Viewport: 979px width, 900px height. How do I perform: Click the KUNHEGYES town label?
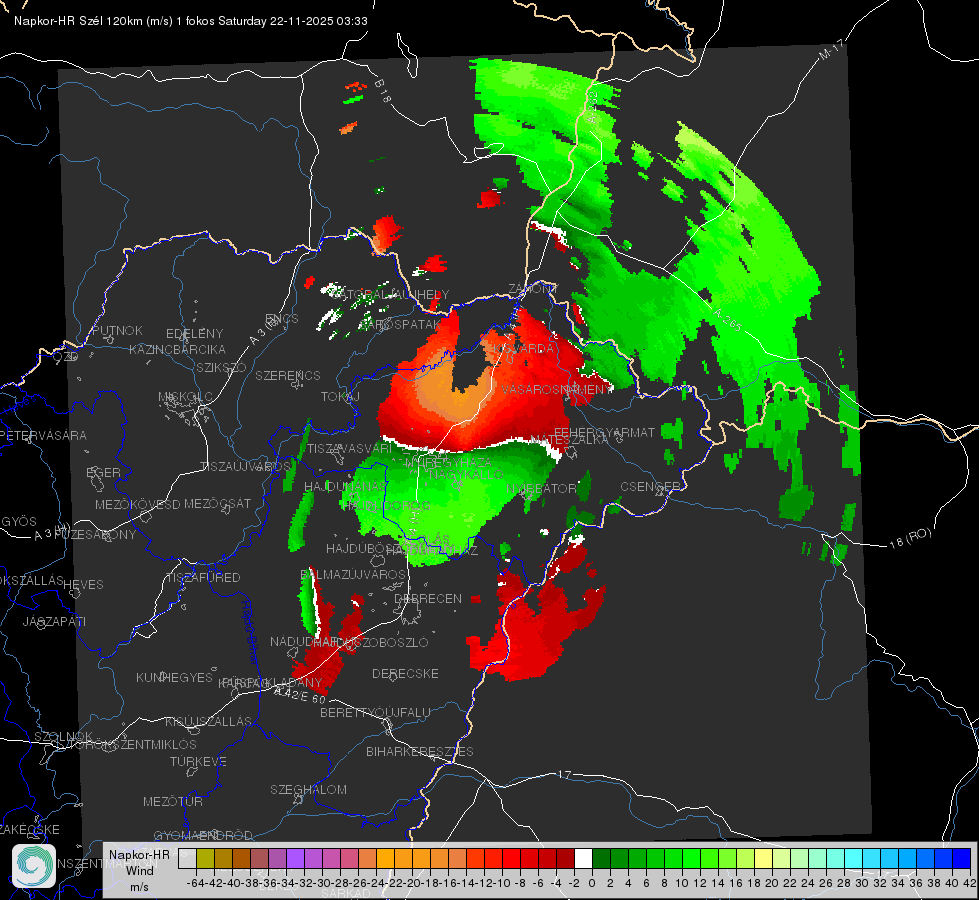tap(174, 678)
